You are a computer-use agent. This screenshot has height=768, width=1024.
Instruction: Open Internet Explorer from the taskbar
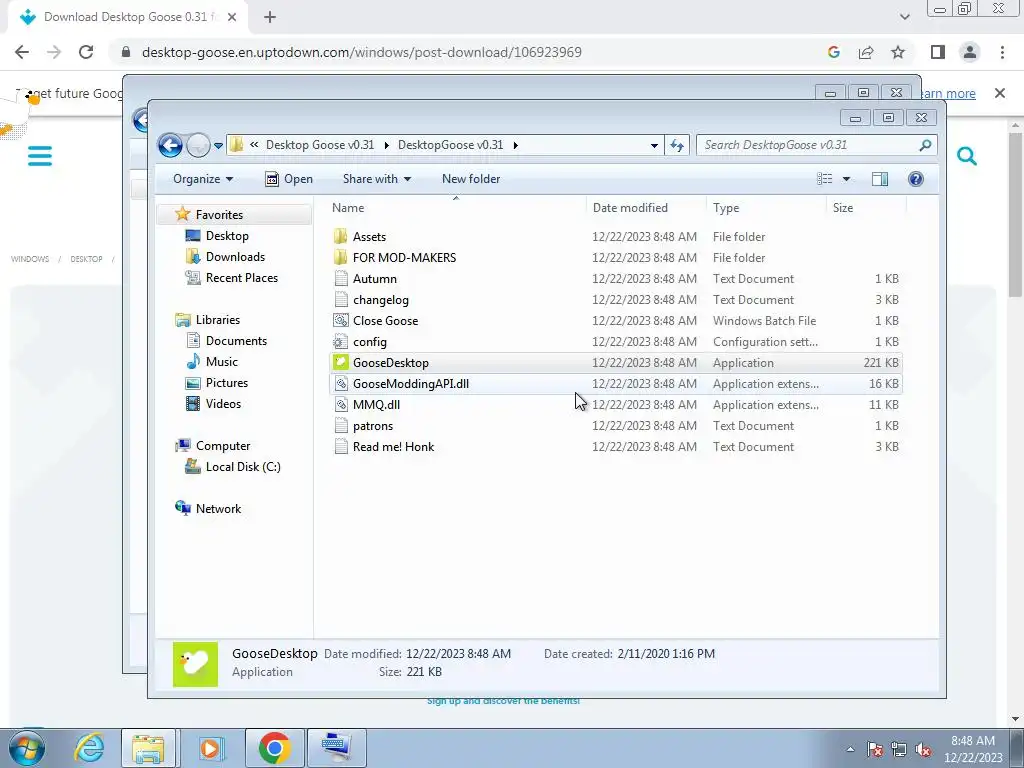[89, 748]
